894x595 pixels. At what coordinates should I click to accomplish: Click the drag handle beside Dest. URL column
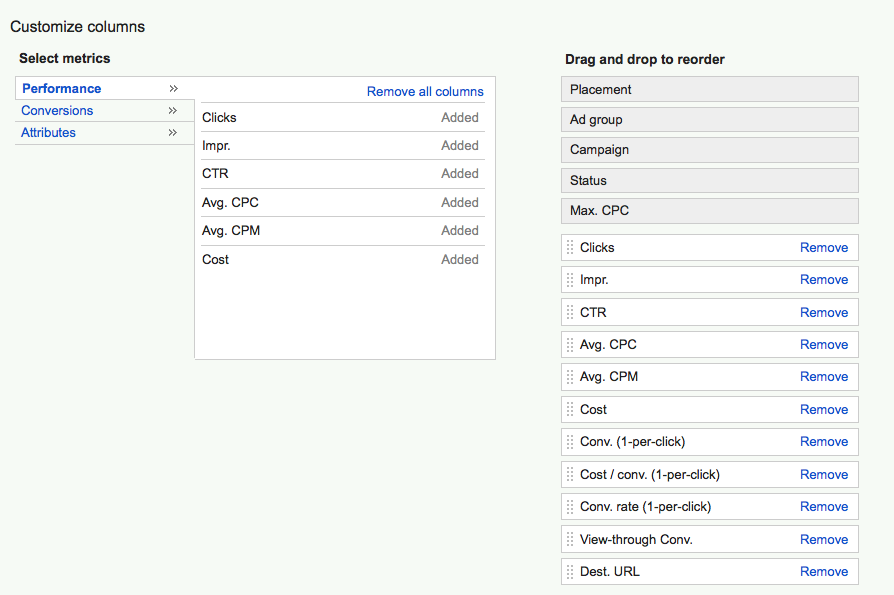coord(570,572)
